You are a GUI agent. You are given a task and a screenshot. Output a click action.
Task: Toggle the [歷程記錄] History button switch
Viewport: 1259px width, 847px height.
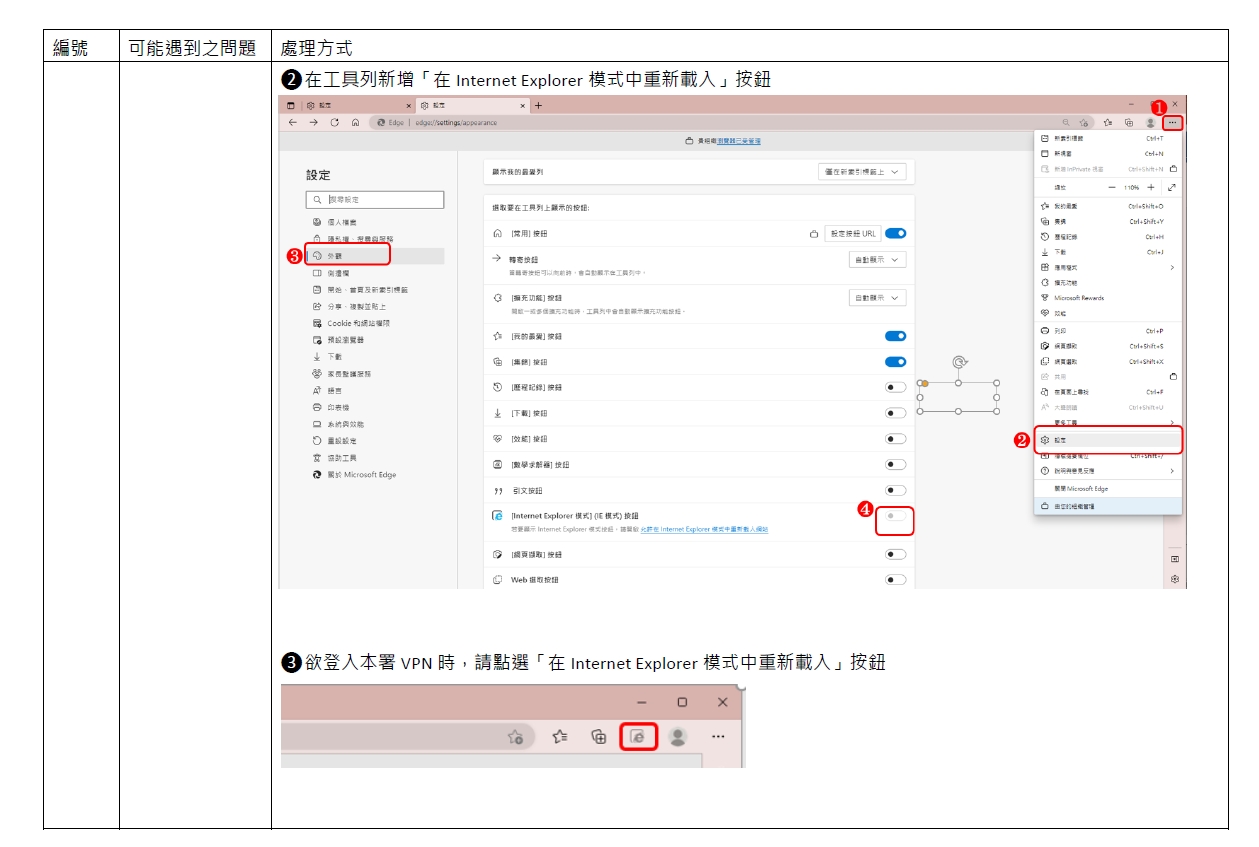tap(895, 387)
